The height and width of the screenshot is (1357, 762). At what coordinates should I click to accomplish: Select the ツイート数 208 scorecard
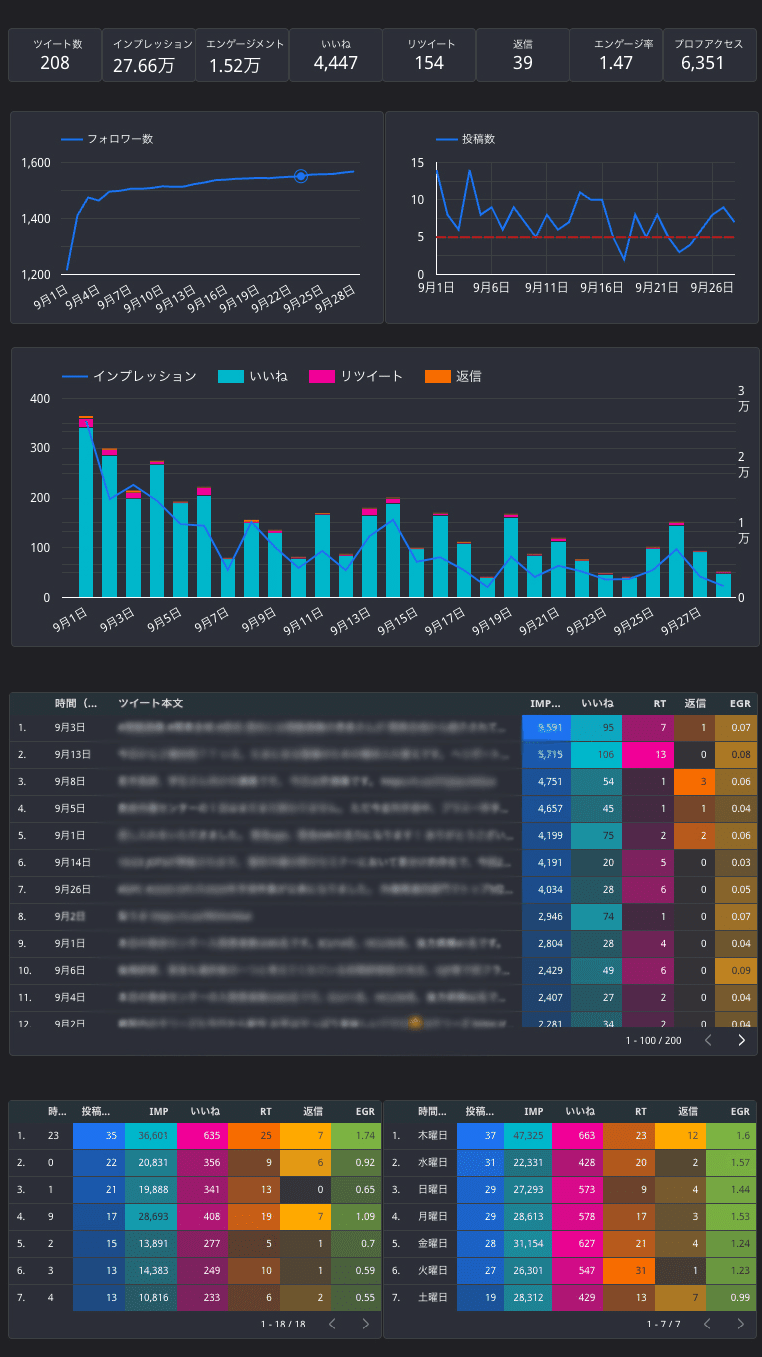click(x=55, y=55)
